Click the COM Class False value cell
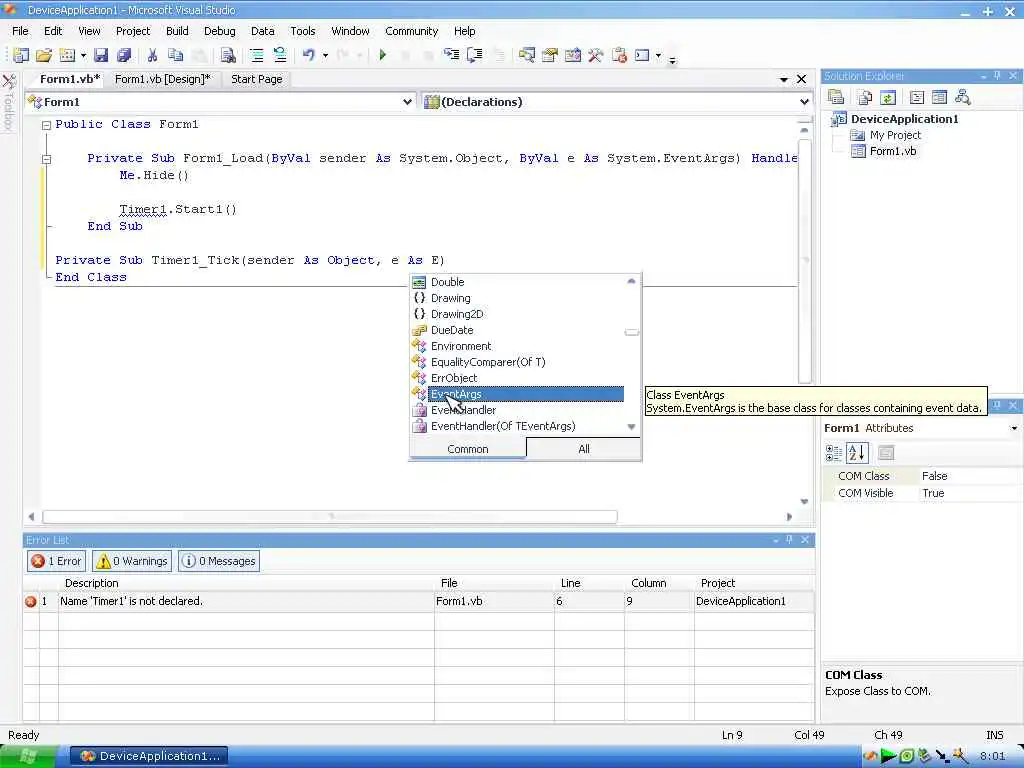This screenshot has height=768, width=1024. click(968, 476)
